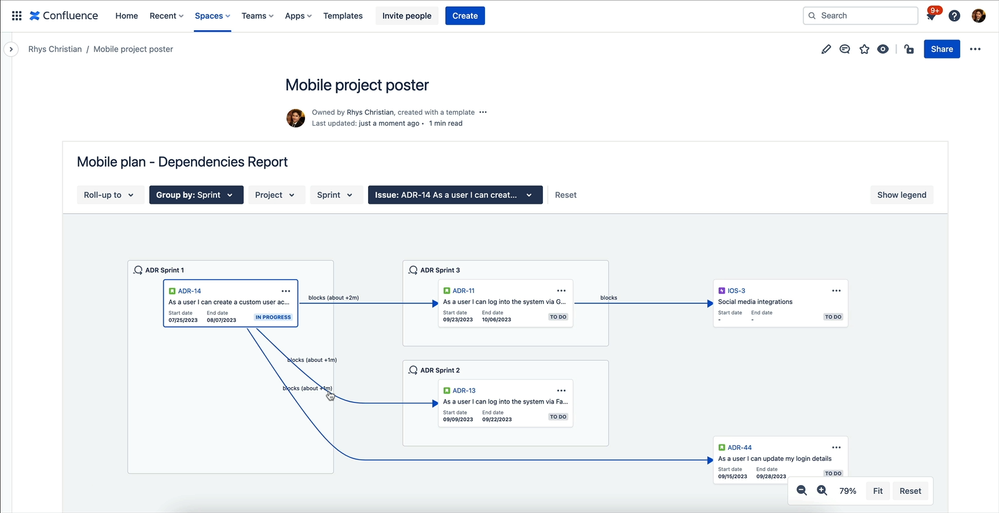
Task: Open the app switcher grid icon
Action: (x=17, y=16)
